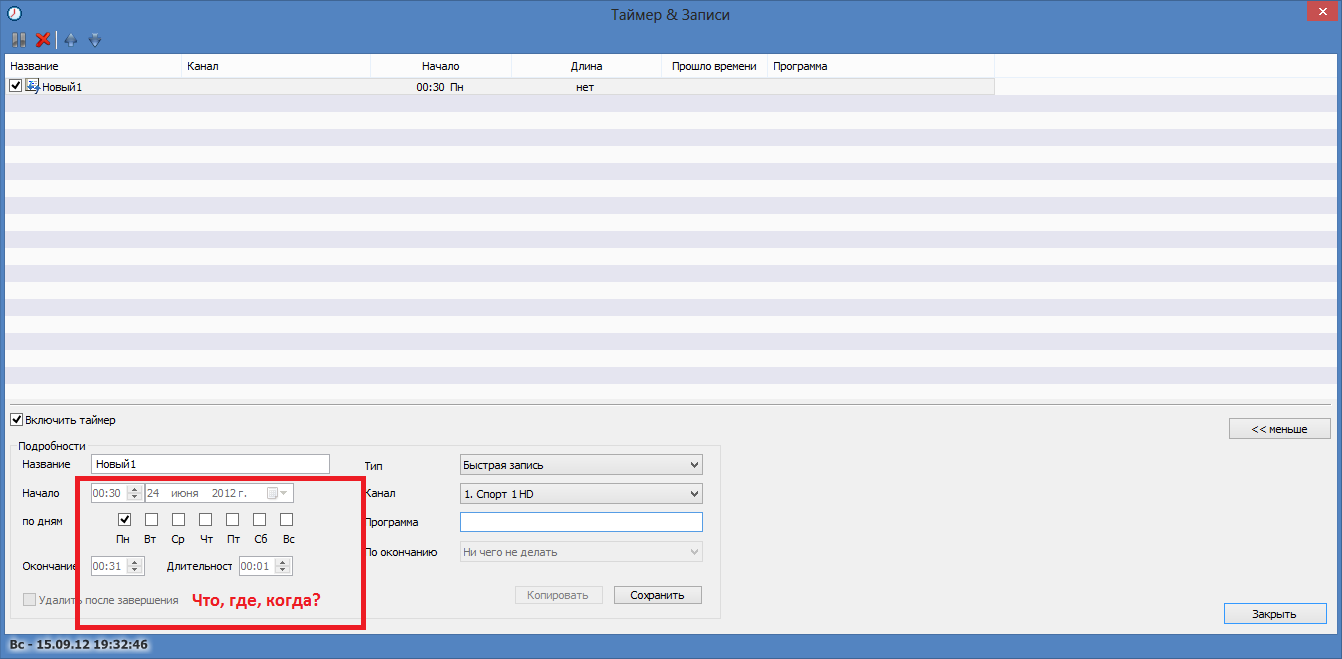Check the Вт day checkbox
Viewport: 1342px width, 659px height.
(x=151, y=520)
